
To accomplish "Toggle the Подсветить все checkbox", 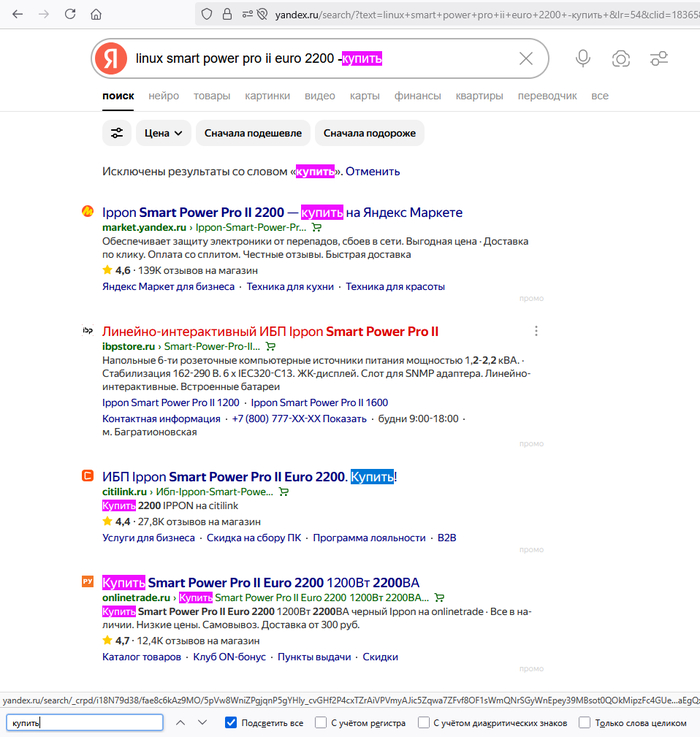I will coord(232,722).
